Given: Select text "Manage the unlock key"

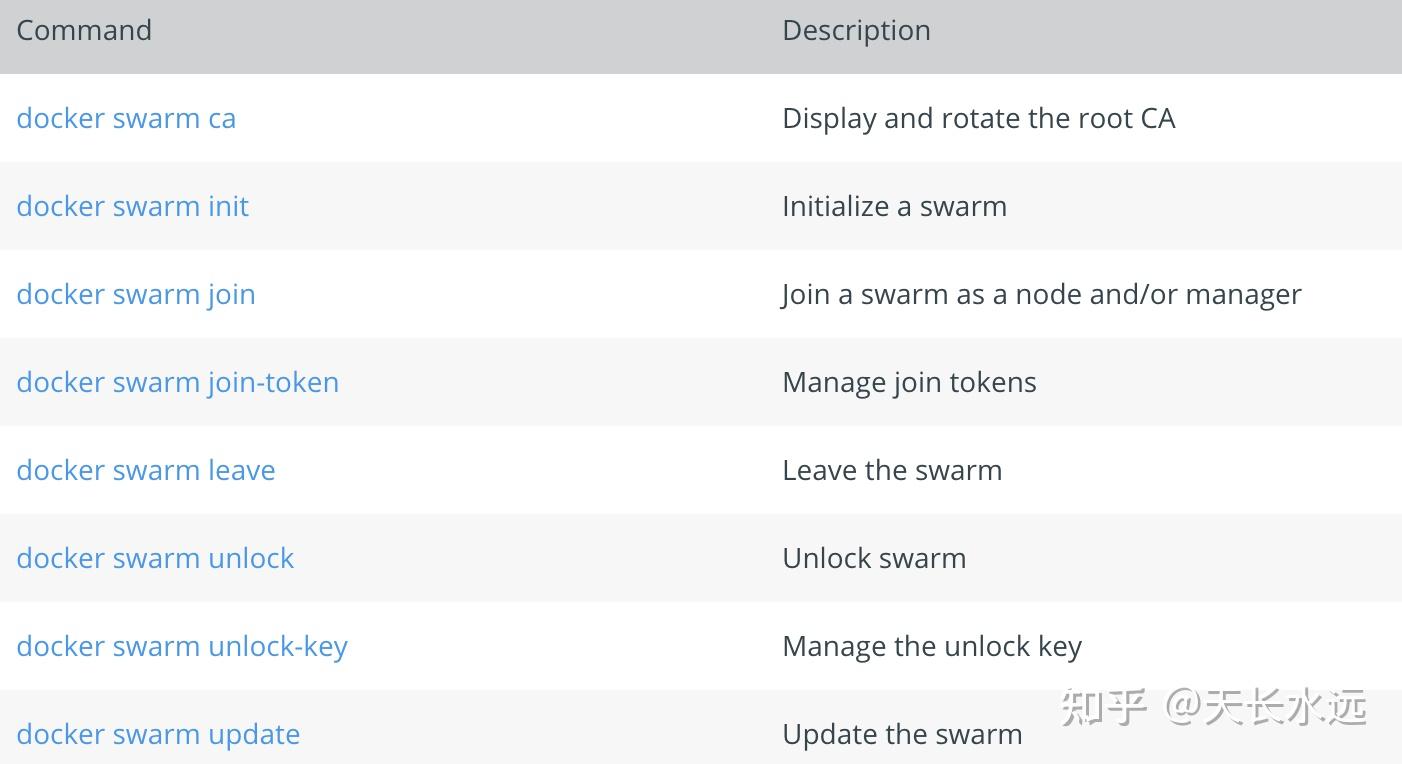Looking at the screenshot, I should (x=932, y=646).
